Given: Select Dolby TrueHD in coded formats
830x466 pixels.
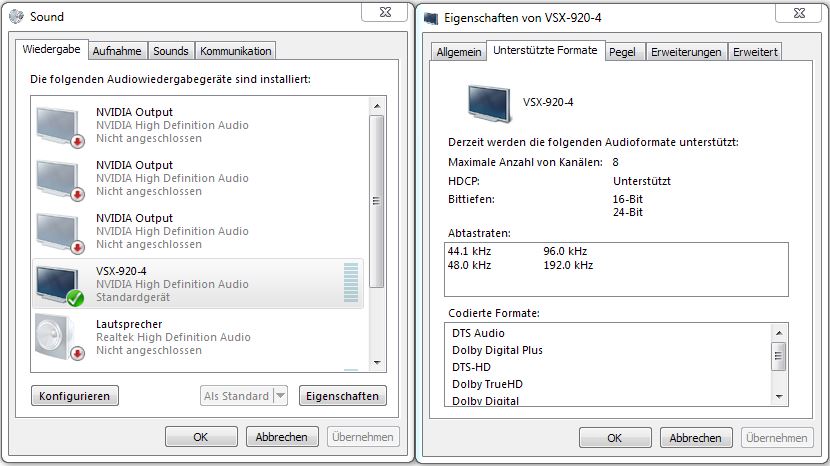Looking at the screenshot, I should [x=487, y=384].
